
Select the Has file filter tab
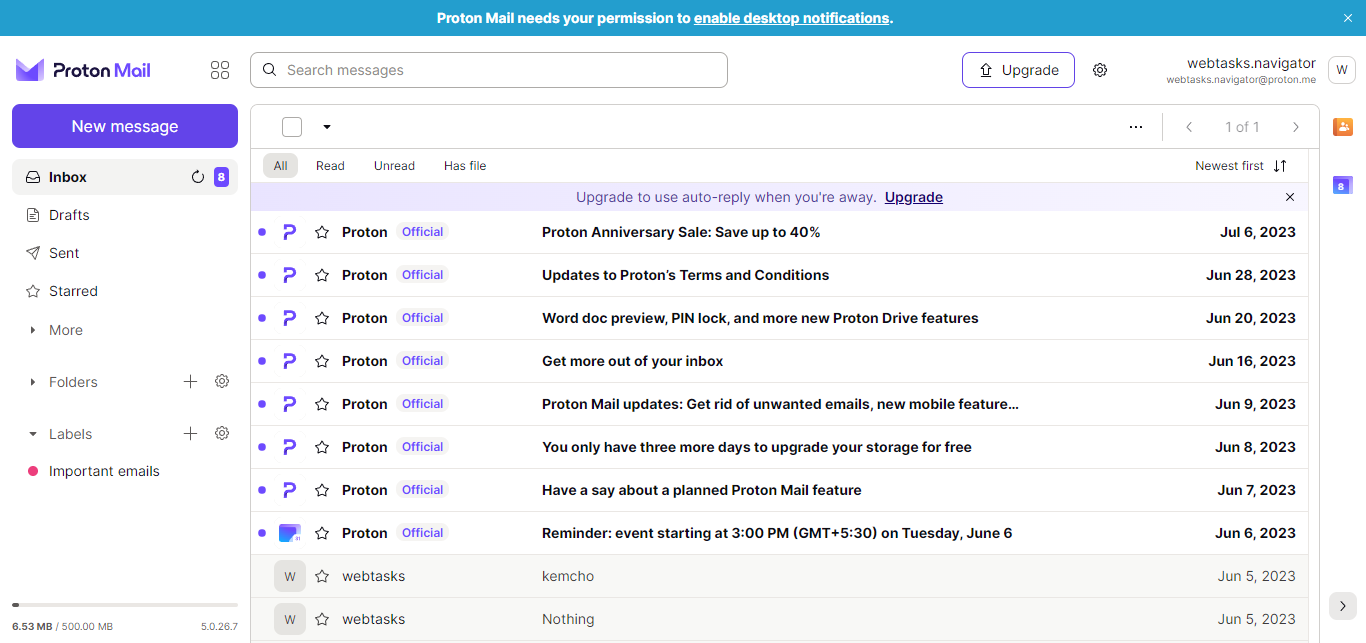465,166
